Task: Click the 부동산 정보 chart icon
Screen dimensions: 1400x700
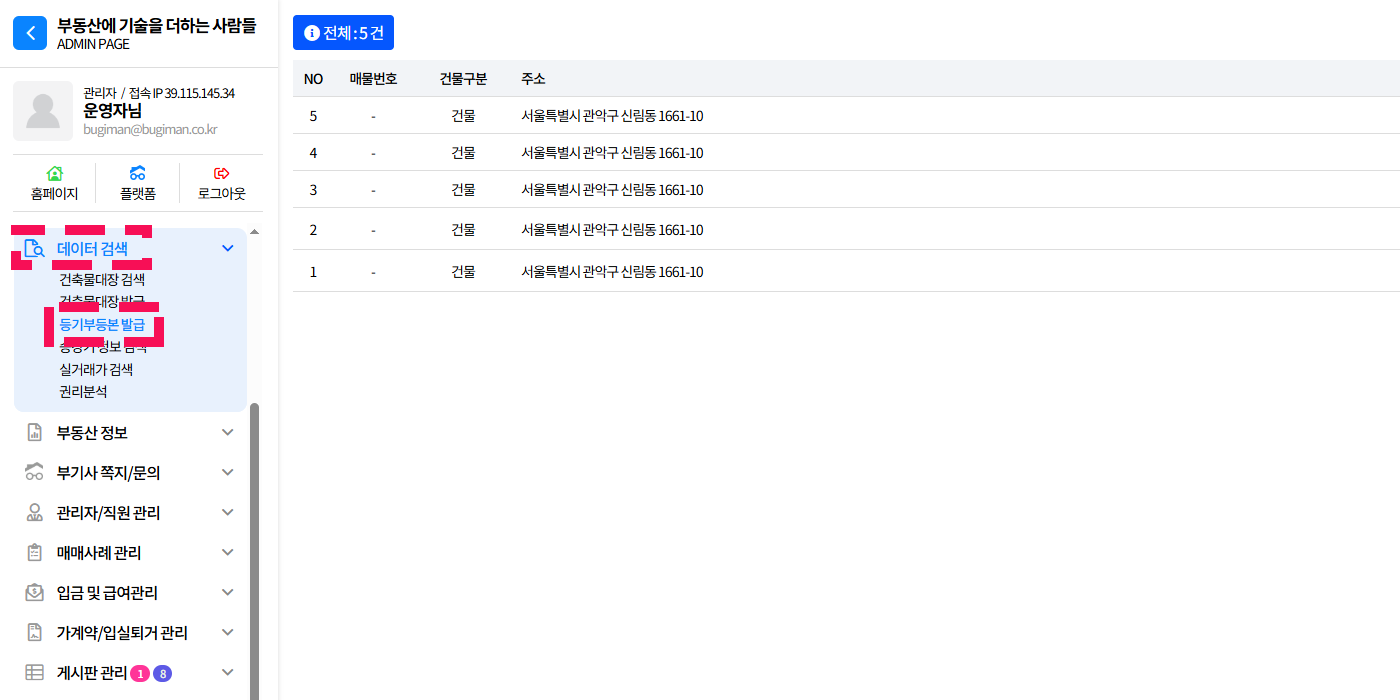Action: coord(34,432)
